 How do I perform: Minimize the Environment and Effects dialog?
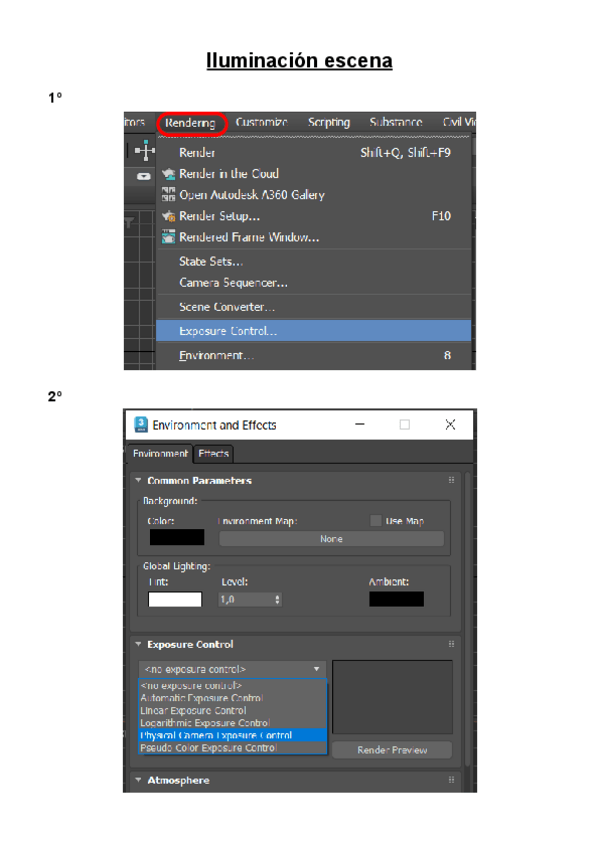pyautogui.click(x=360, y=425)
